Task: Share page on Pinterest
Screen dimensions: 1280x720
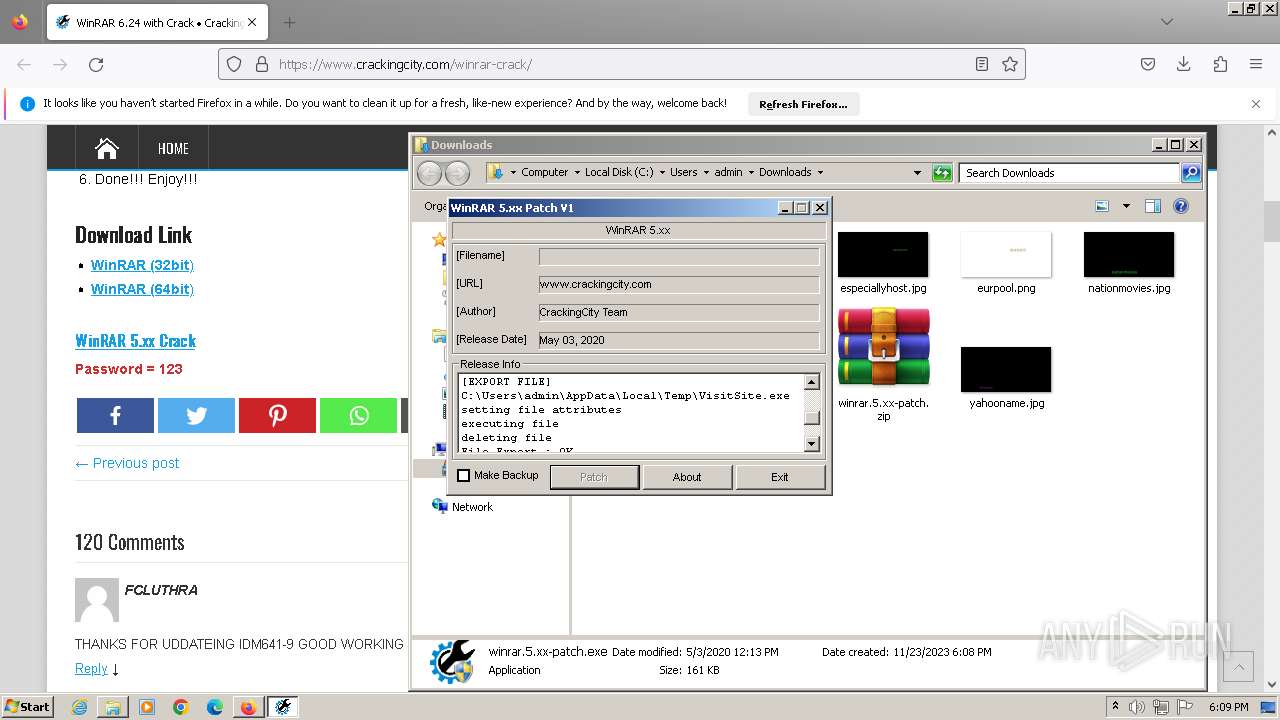Action: pyautogui.click(x=277, y=416)
